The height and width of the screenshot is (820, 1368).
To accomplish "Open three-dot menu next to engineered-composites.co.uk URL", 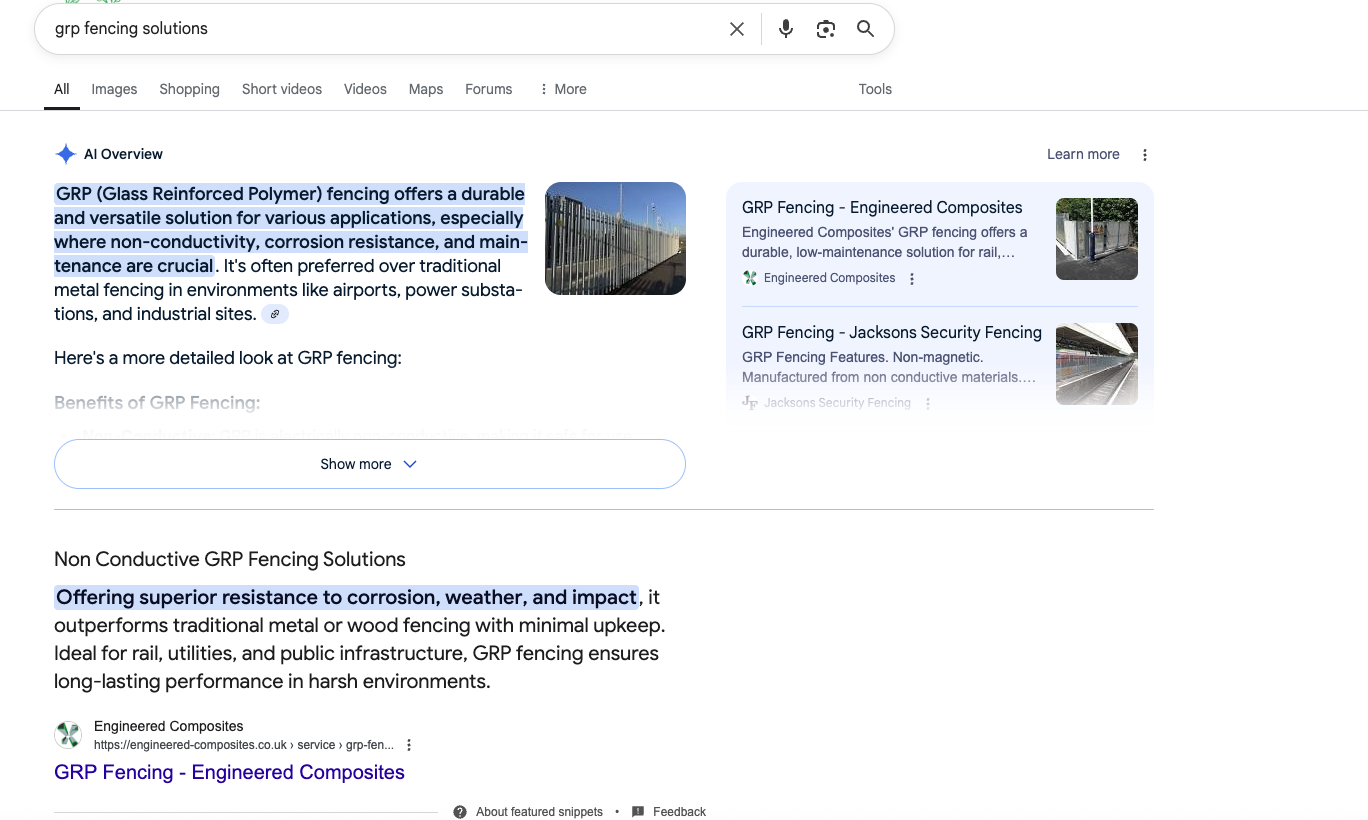I will point(409,745).
